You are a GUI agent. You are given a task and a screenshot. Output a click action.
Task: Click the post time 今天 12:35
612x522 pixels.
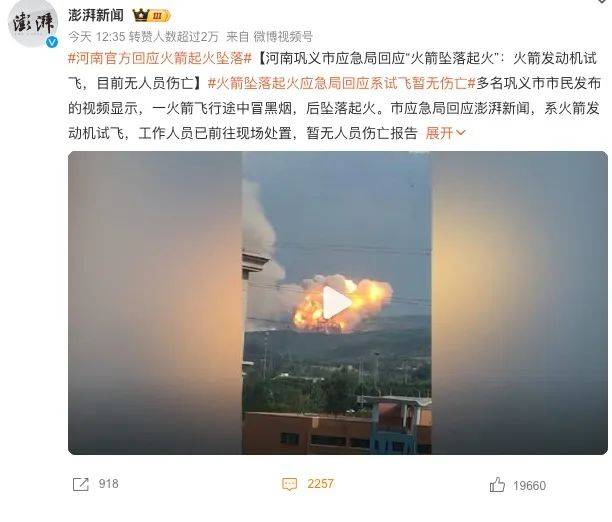(x=96, y=37)
